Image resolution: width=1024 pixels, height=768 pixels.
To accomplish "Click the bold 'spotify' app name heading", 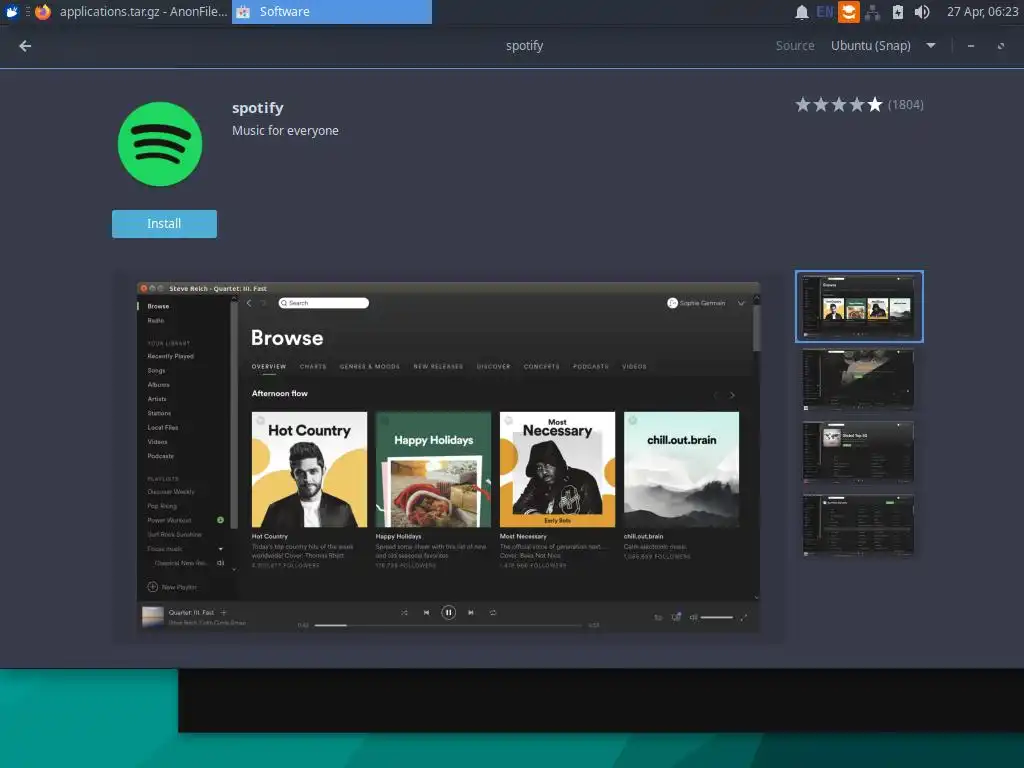I will [257, 108].
